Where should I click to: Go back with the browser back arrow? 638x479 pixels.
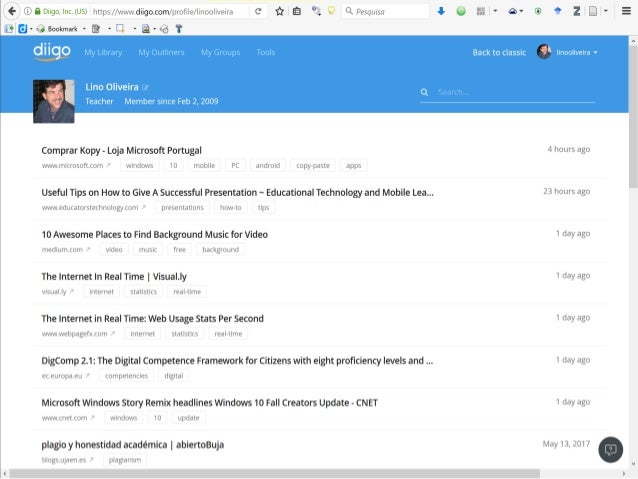tap(12, 11)
